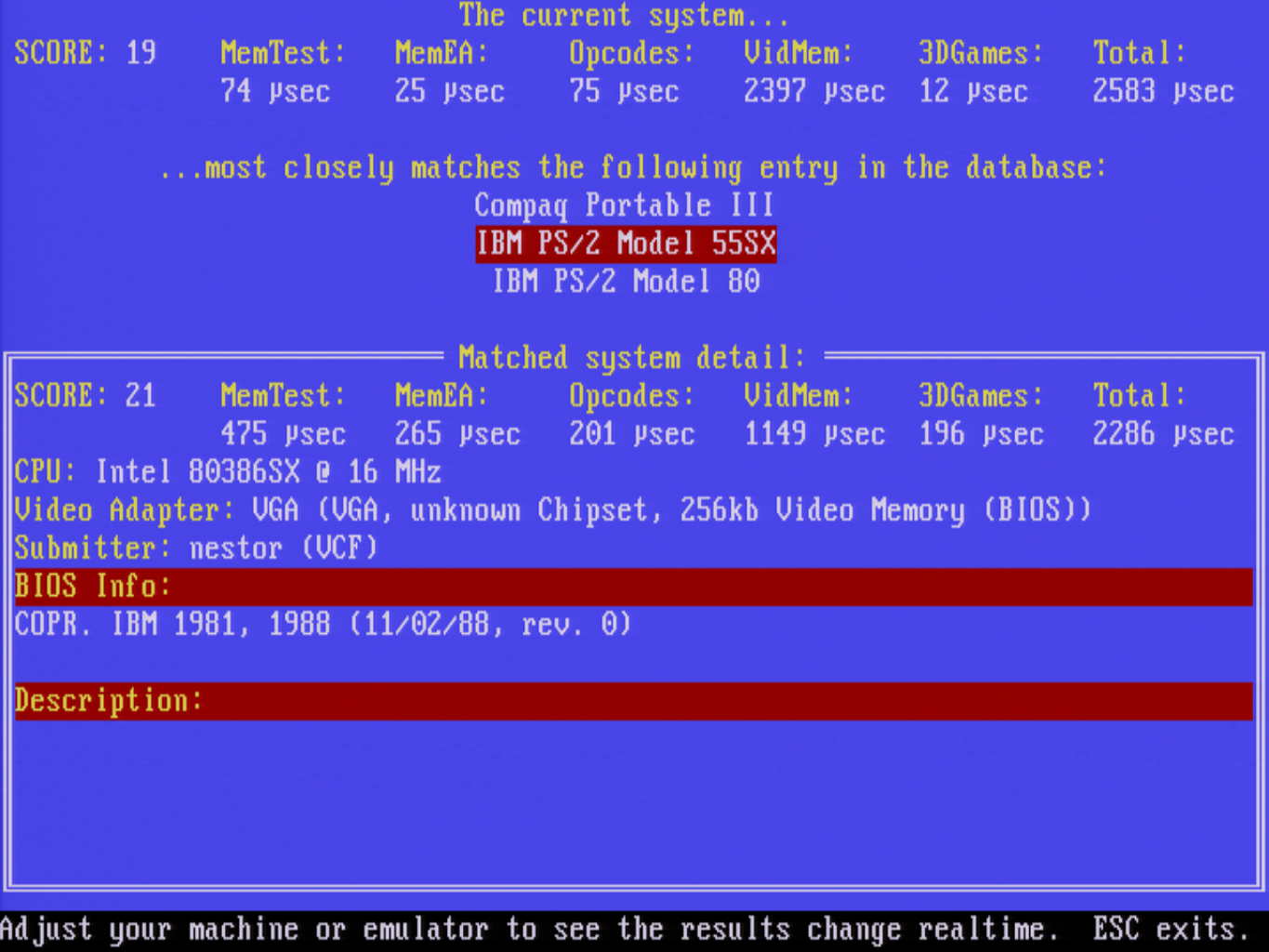Click the matched system SCORE: 21 text

point(86,396)
